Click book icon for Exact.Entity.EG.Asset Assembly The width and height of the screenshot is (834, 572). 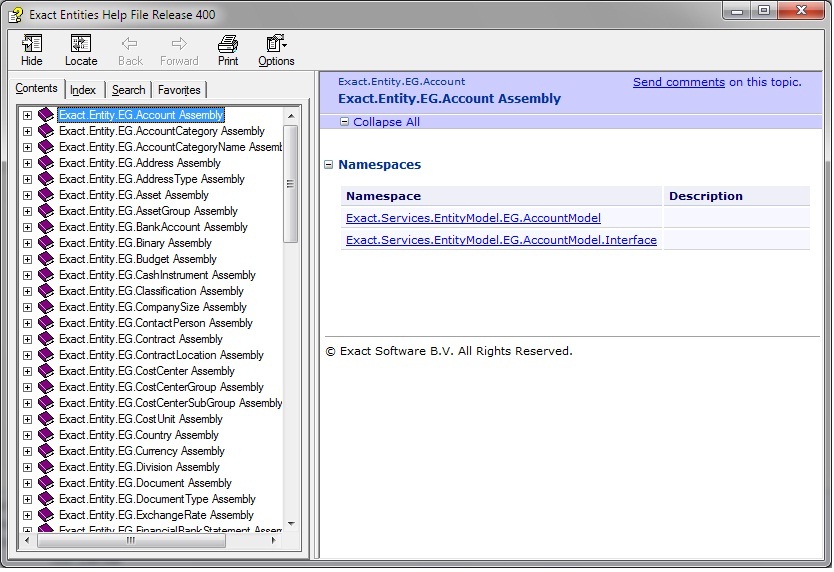[46, 195]
